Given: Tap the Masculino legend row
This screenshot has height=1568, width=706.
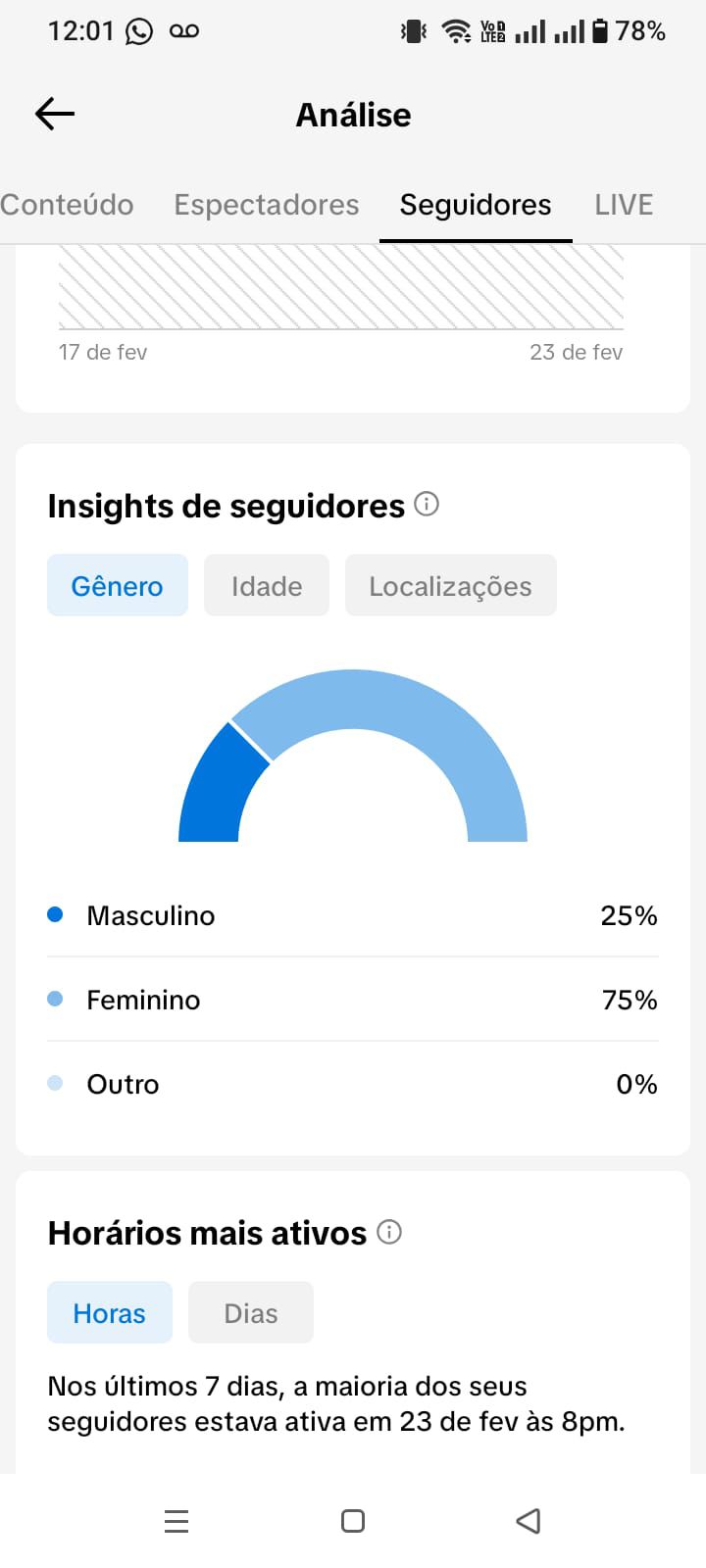Looking at the screenshot, I should point(353,915).
